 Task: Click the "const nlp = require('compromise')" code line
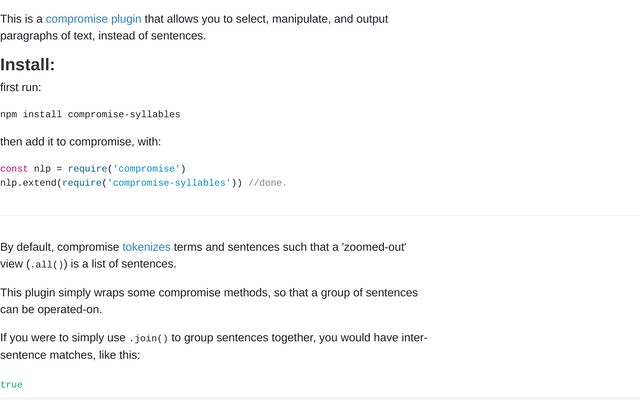pos(93,169)
